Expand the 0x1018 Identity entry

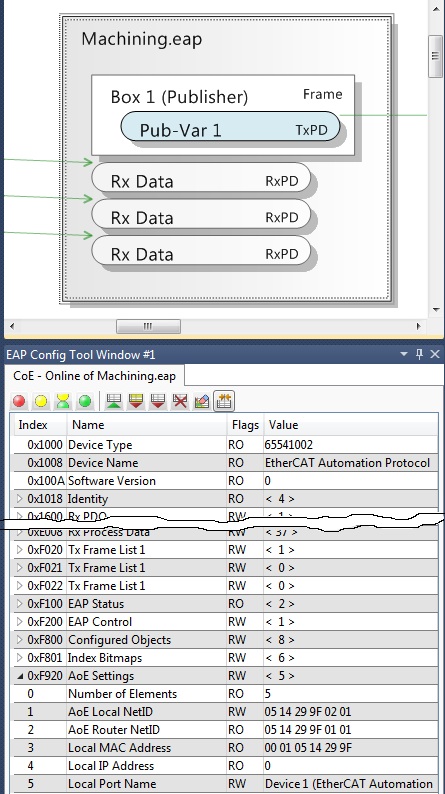20,499
